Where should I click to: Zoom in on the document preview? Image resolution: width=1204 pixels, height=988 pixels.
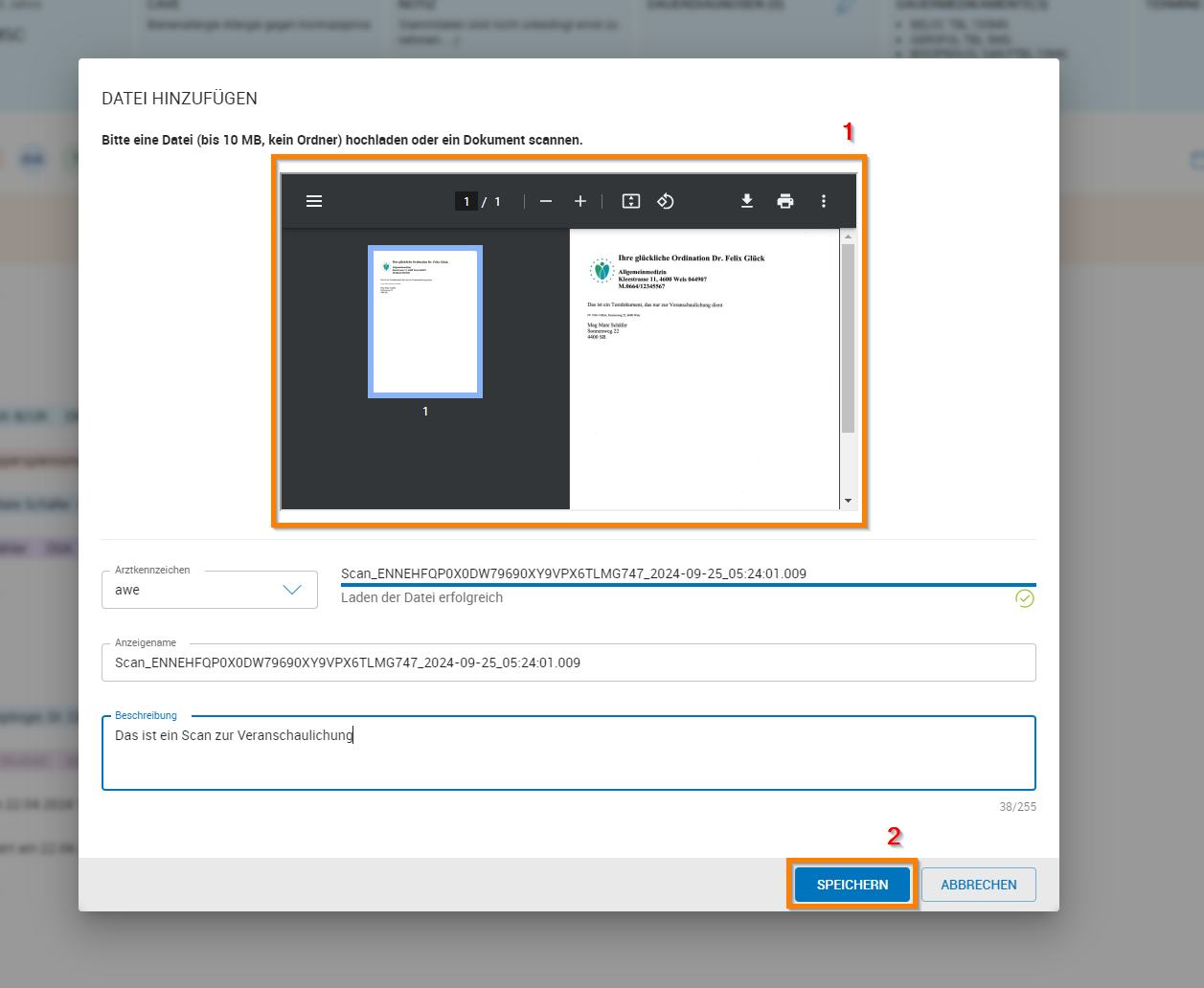pyautogui.click(x=579, y=201)
